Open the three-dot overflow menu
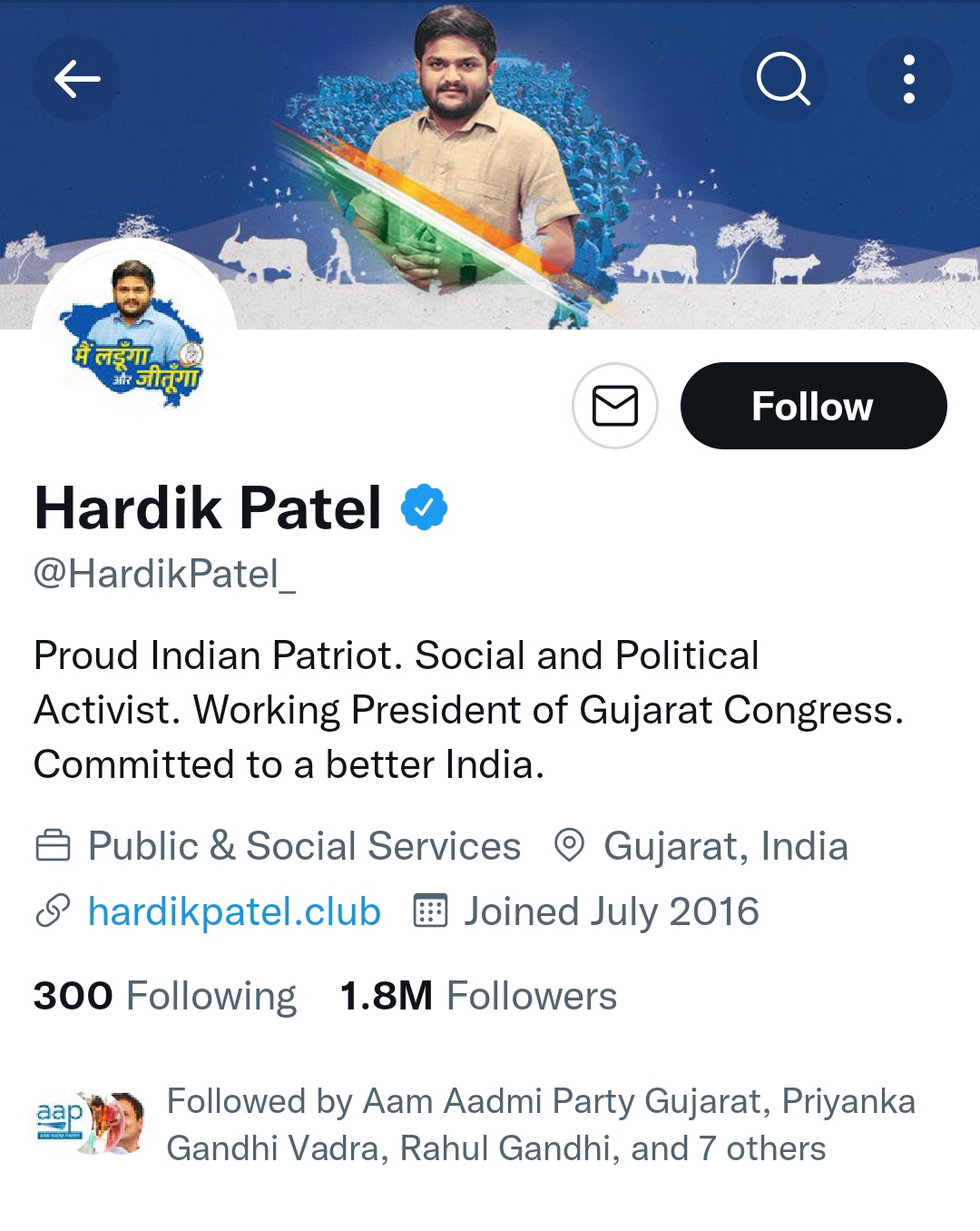The image size is (980, 1231). click(x=908, y=79)
